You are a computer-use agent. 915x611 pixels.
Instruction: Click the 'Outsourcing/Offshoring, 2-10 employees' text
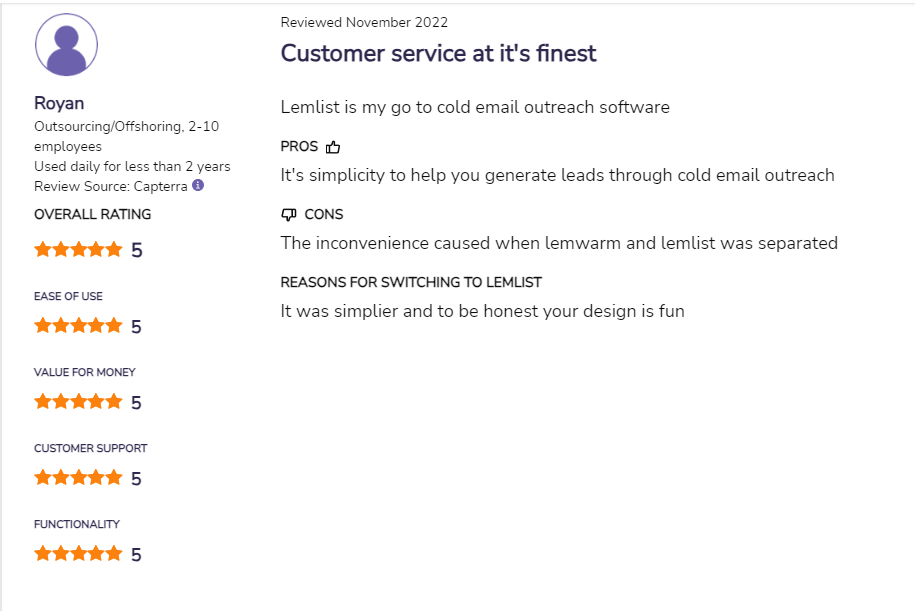(127, 136)
